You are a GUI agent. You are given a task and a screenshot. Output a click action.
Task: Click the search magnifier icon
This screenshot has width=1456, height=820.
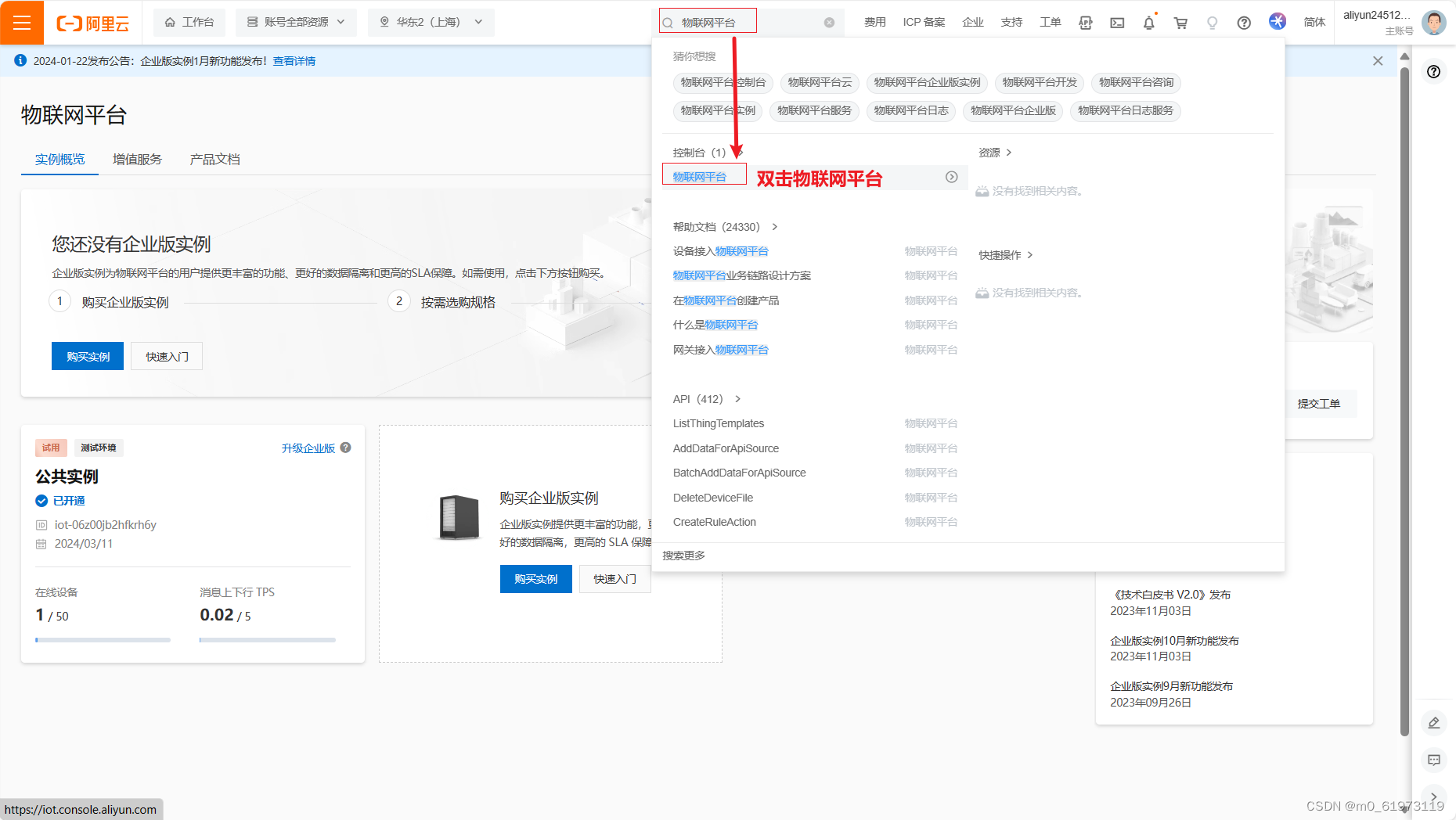click(668, 23)
